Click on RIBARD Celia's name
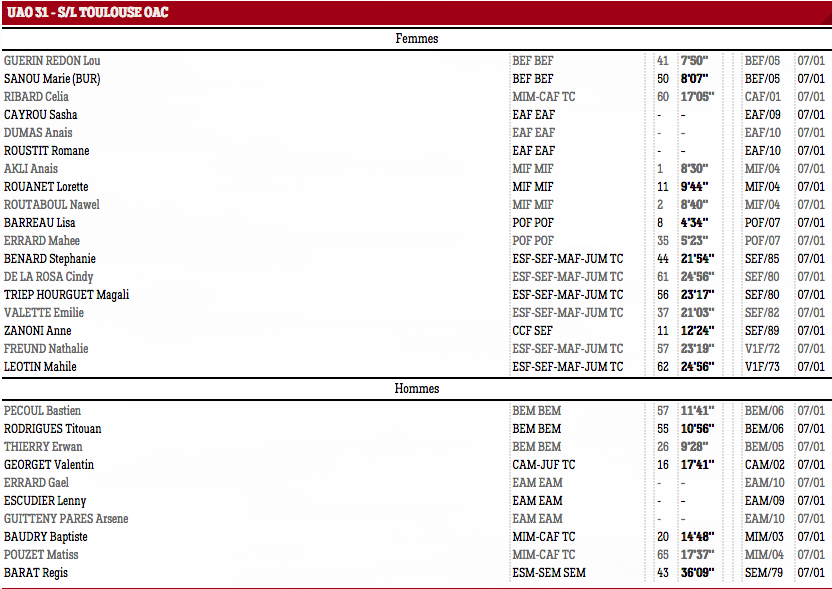 click(x=36, y=97)
